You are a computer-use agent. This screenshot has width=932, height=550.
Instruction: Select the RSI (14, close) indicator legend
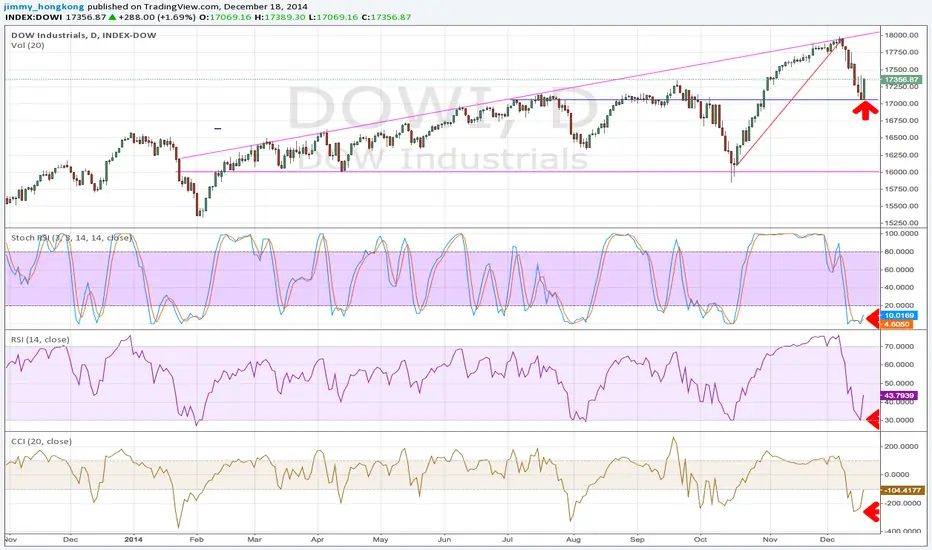pos(40,340)
